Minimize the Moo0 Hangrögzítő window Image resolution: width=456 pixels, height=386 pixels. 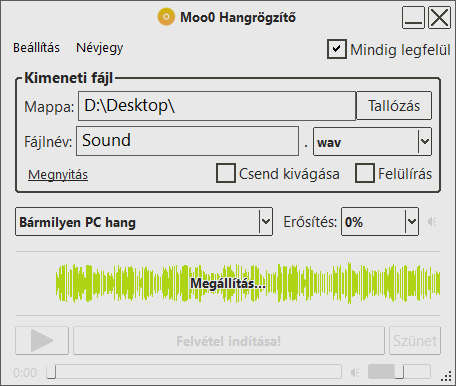coord(413,17)
